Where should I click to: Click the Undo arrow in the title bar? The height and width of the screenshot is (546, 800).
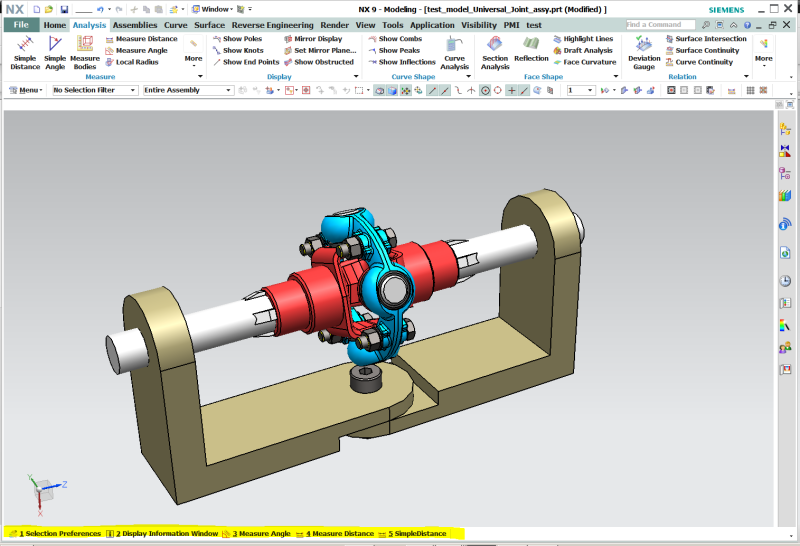click(x=101, y=9)
